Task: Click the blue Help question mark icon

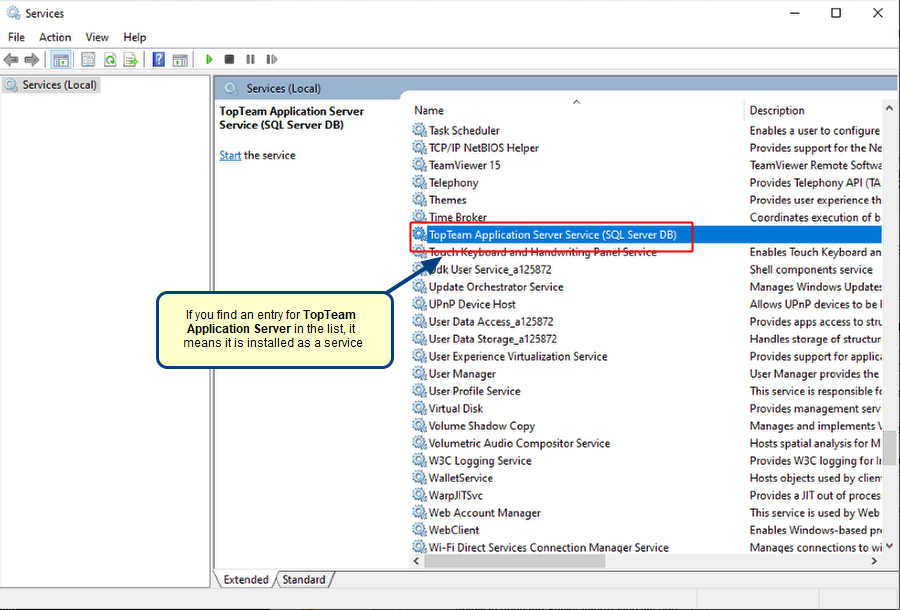Action: tap(158, 59)
